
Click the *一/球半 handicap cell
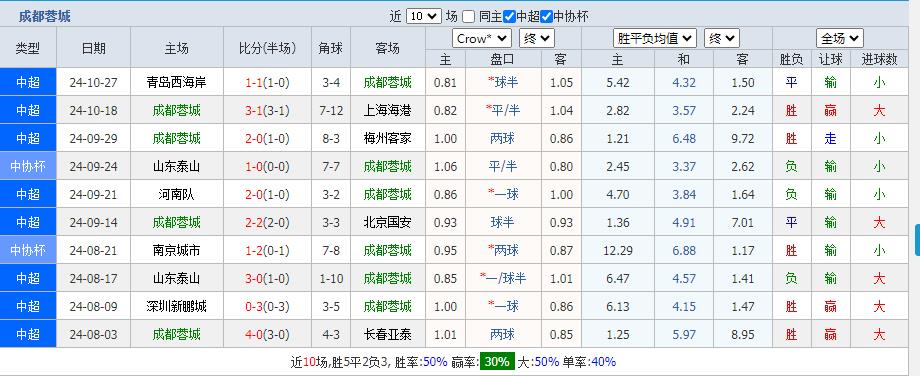(503, 279)
